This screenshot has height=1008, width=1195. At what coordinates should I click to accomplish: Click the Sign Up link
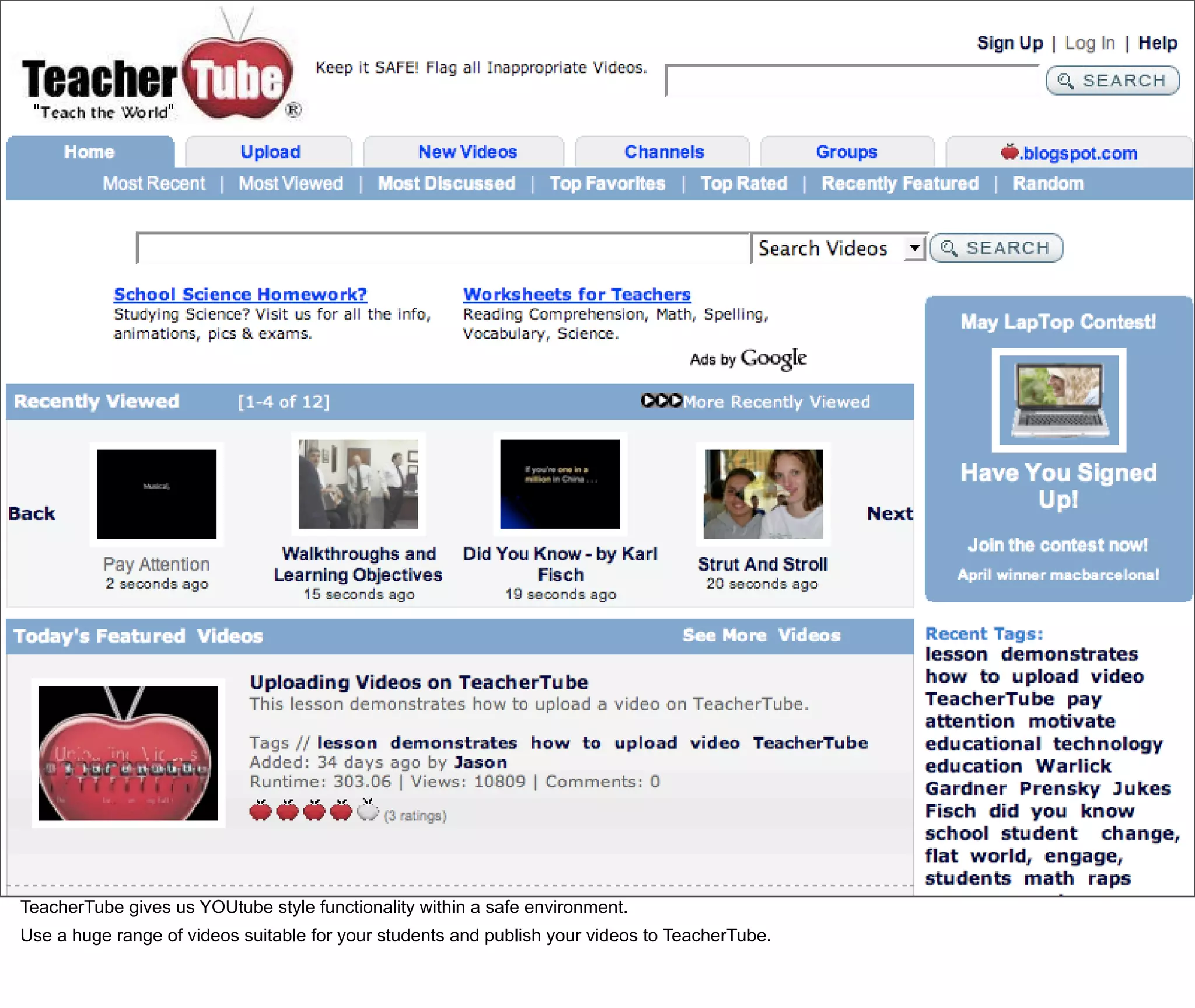(1010, 43)
